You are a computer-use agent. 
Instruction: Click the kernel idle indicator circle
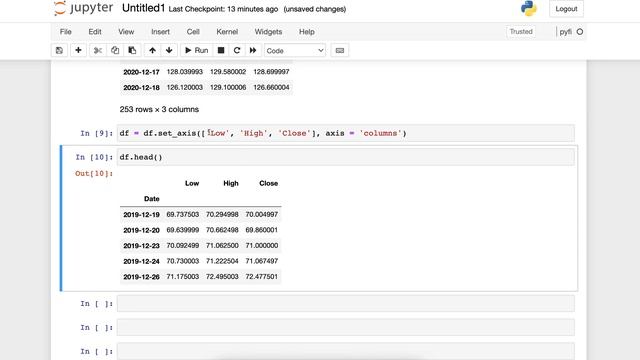(580, 32)
